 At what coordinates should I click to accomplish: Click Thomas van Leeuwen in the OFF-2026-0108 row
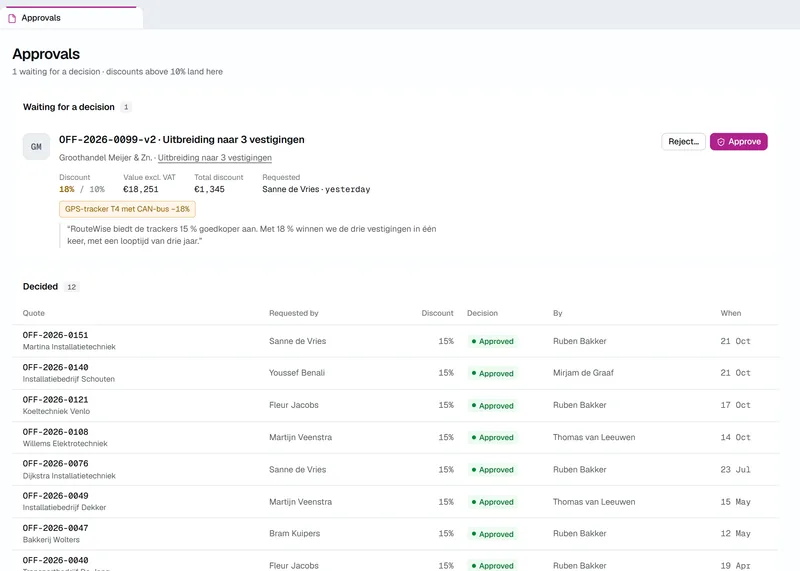point(594,437)
